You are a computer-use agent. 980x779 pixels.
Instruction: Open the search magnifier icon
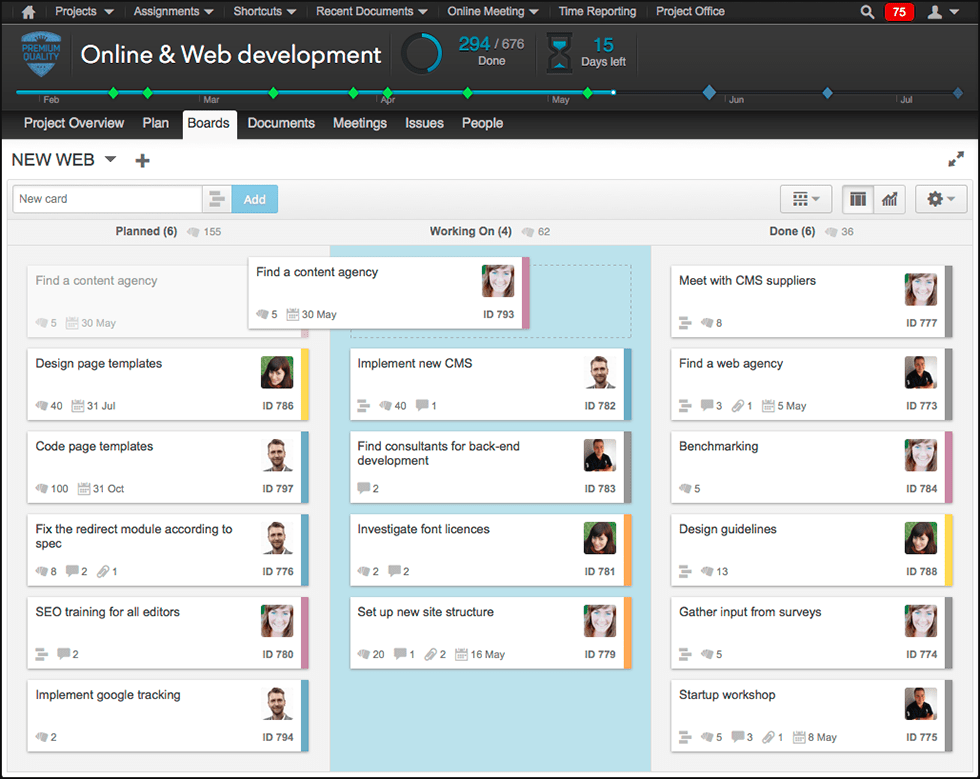pos(866,11)
